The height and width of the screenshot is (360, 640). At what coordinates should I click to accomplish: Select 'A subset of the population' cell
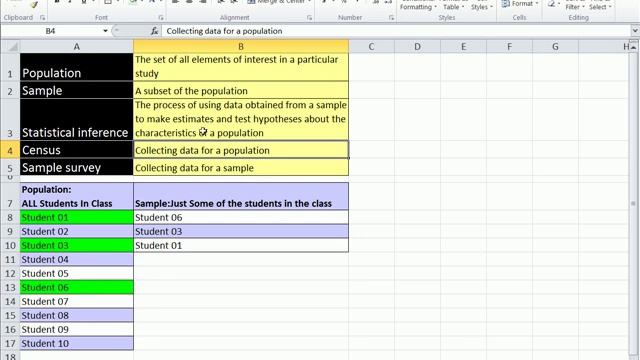tap(241, 90)
